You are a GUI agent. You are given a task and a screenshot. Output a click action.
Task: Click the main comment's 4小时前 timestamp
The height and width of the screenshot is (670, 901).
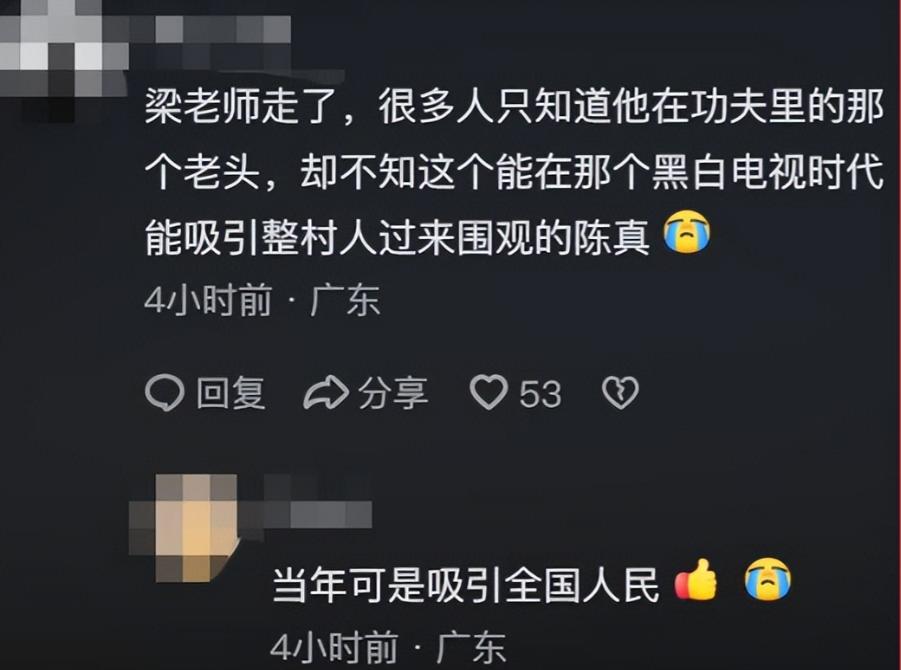[x=208, y=301]
